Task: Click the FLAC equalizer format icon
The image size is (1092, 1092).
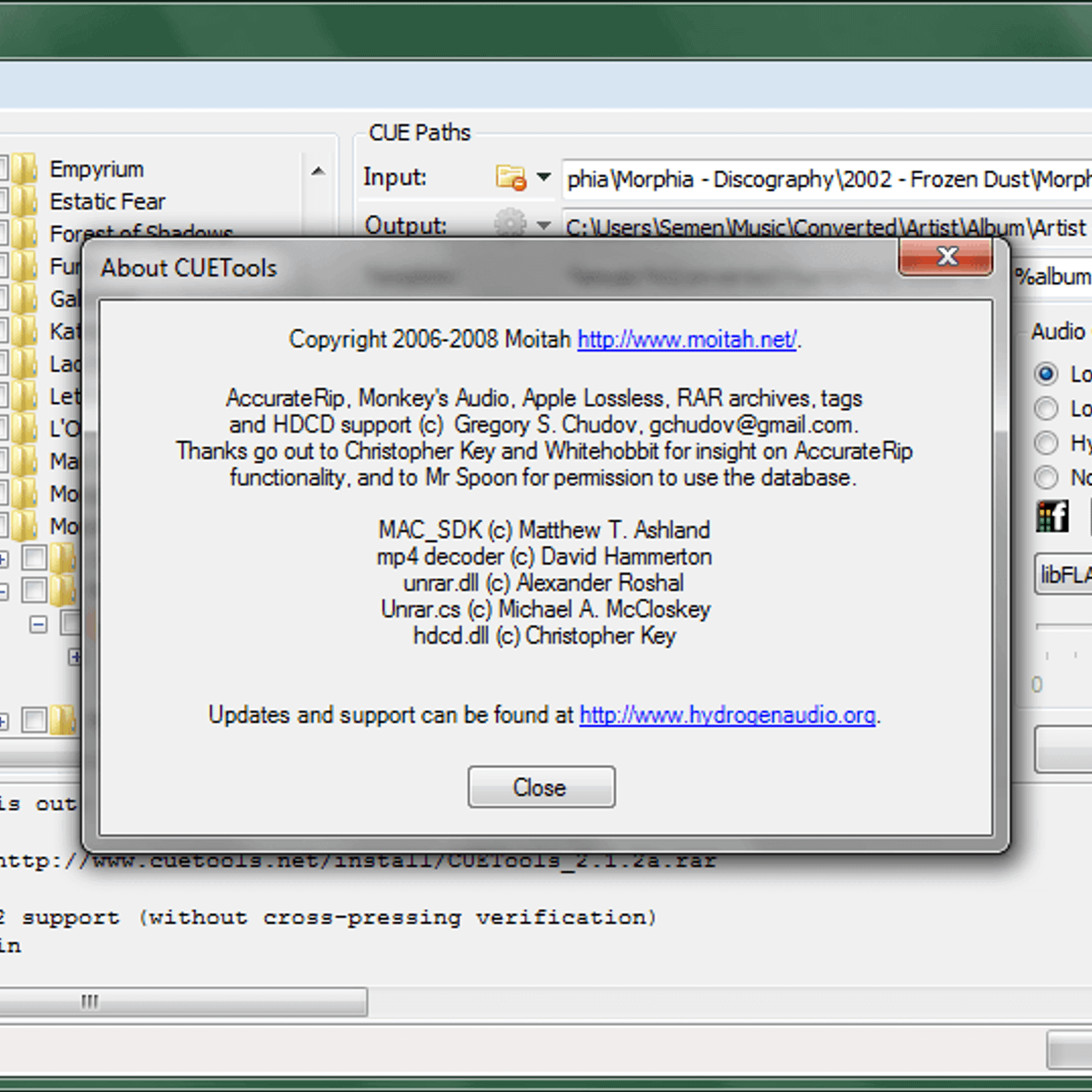Action: pos(1052,517)
